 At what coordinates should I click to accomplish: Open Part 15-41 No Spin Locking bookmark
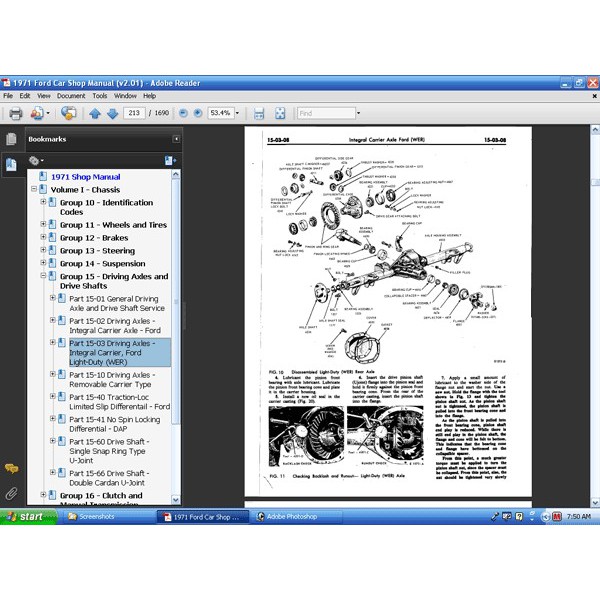[115, 424]
